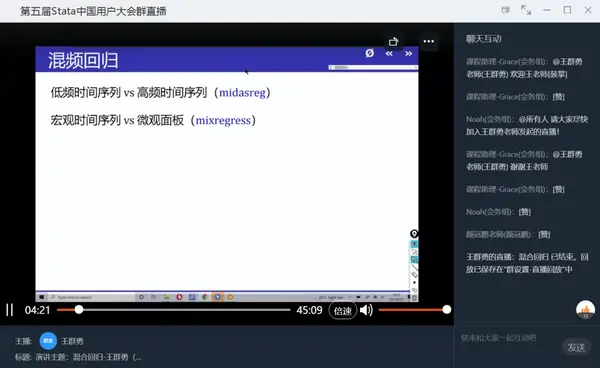Open the slide section dropdown list
Image resolution: width=600 pixels, height=368 pixels.
373,67
